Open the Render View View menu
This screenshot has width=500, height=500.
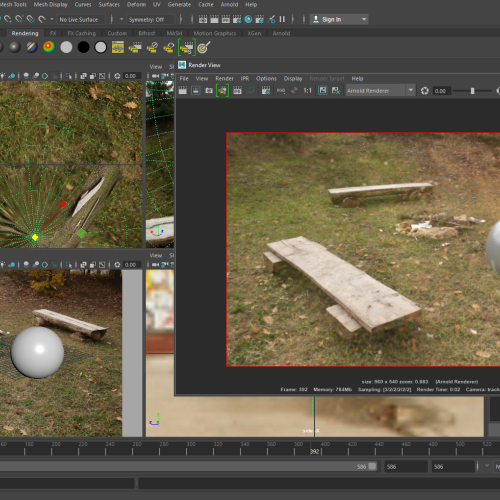click(202, 79)
